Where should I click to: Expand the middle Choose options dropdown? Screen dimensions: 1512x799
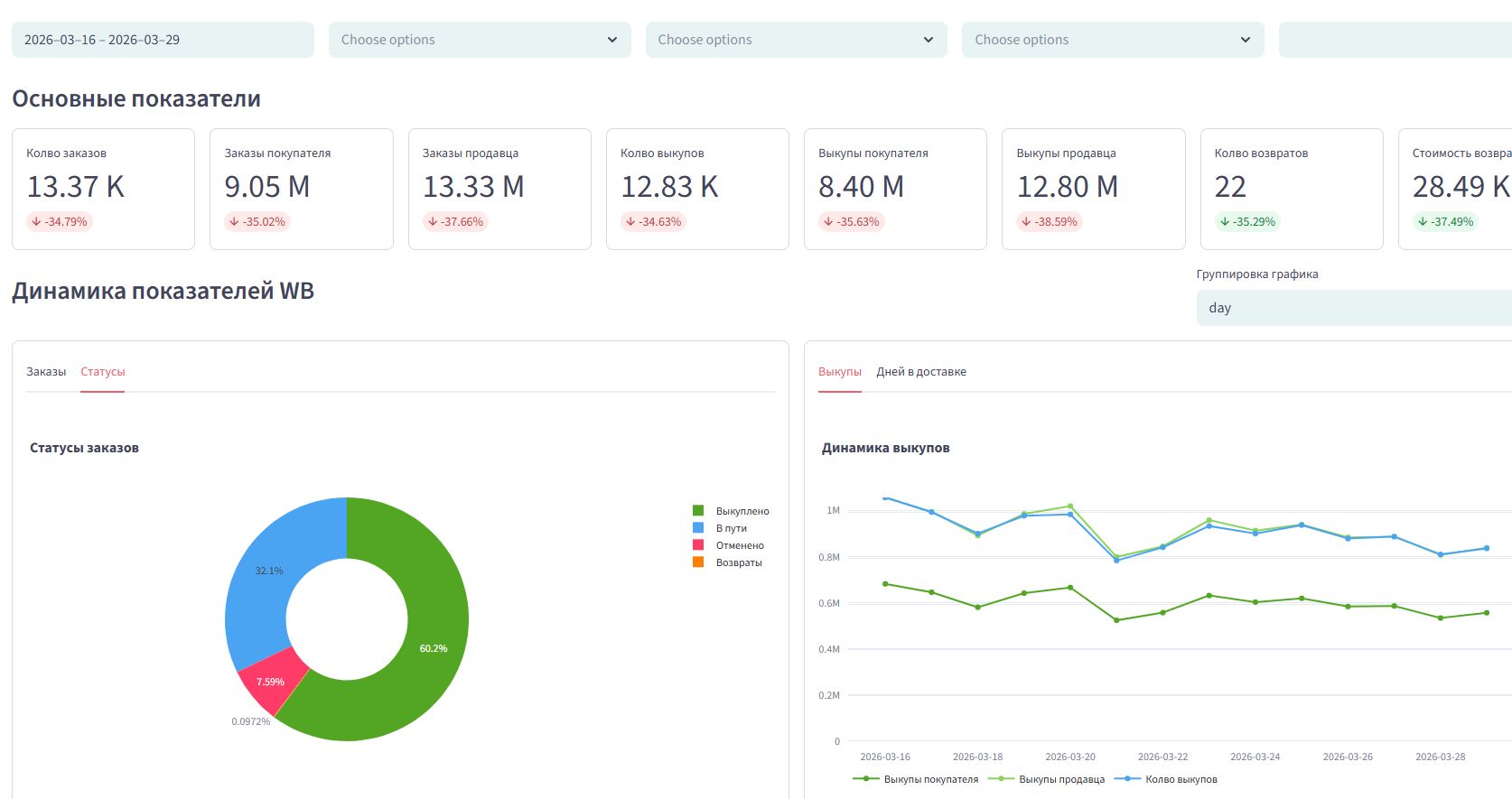tap(797, 40)
